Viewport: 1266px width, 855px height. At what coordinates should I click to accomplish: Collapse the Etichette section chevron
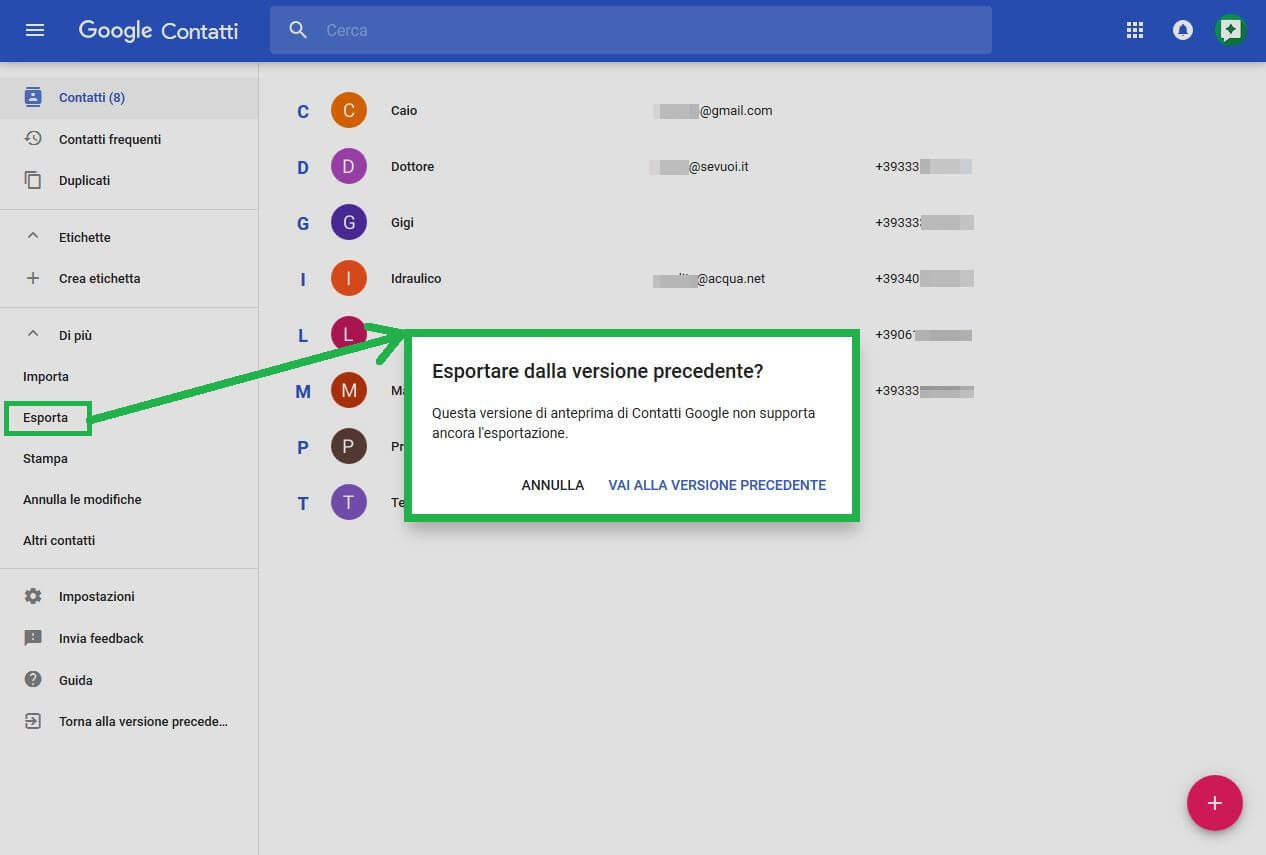click(33, 236)
